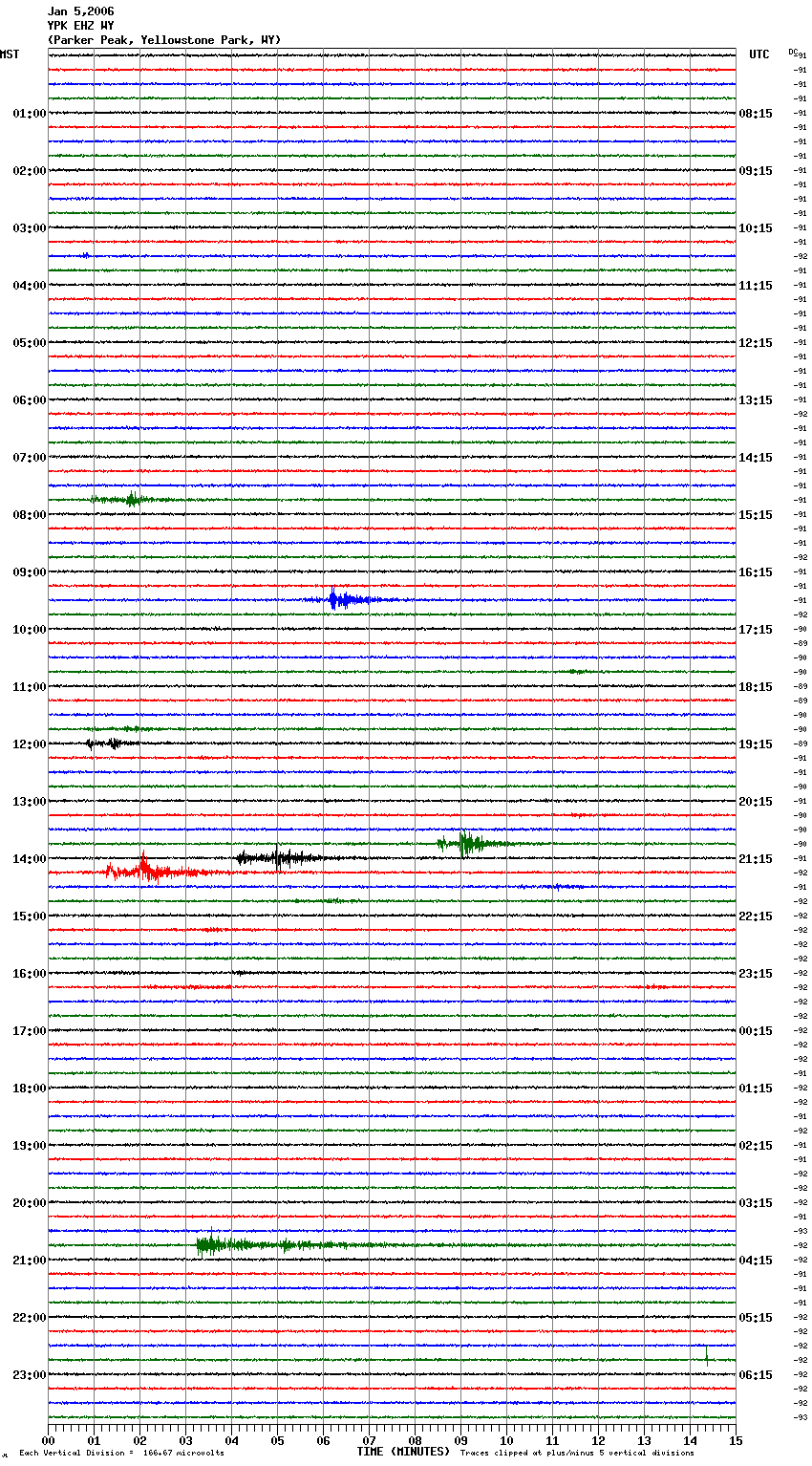
Task: Select the 23:00 MST time label
Action: [x=29, y=1375]
